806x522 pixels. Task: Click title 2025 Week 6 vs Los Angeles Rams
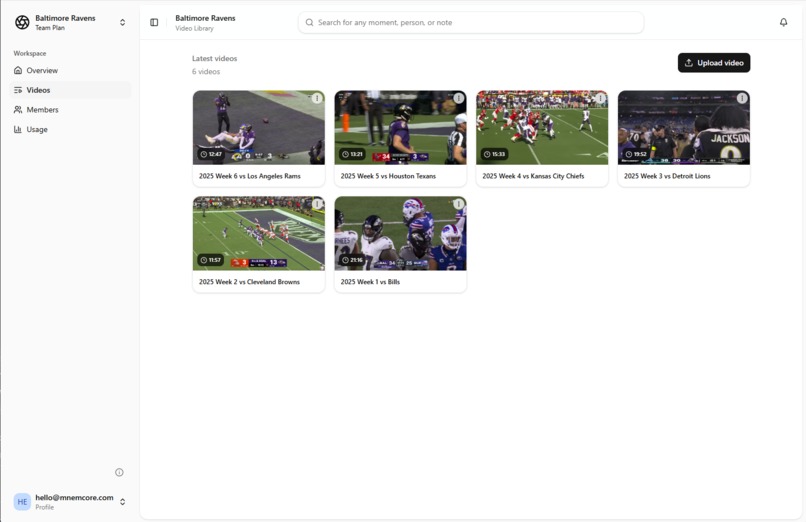pyautogui.click(x=250, y=176)
